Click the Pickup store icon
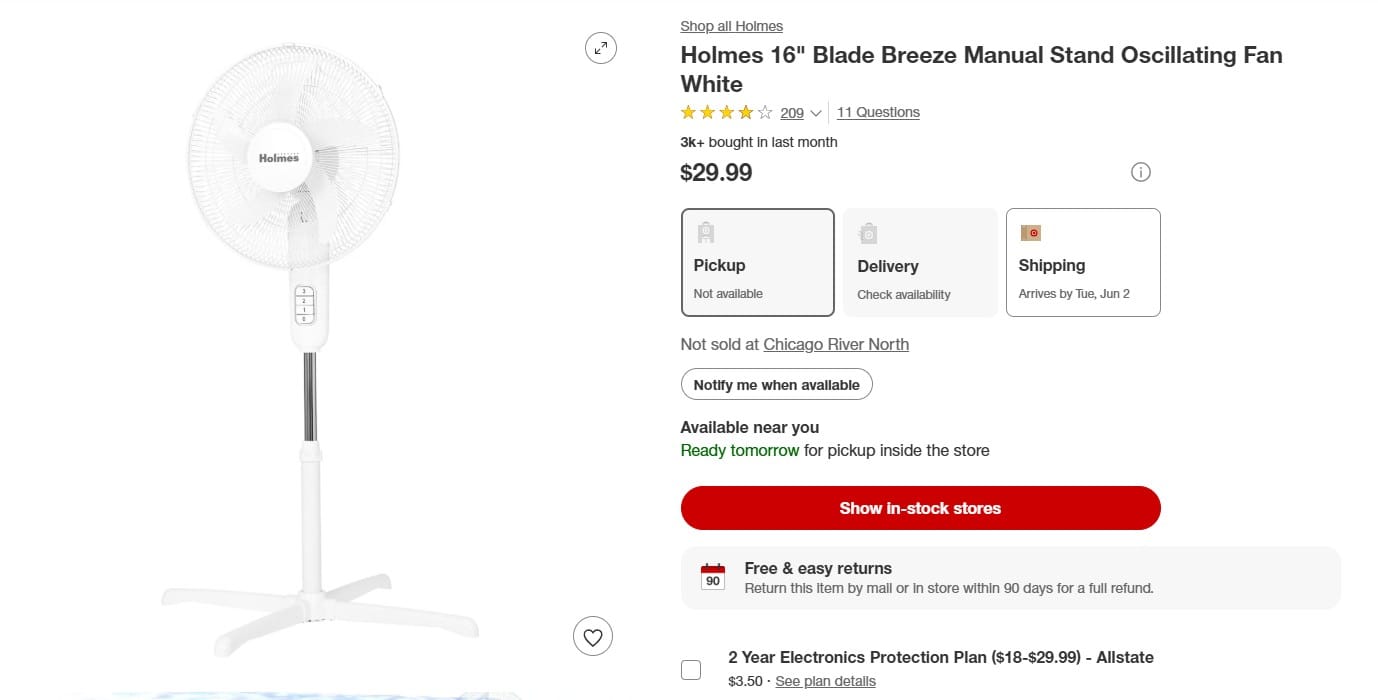This screenshot has width=1378, height=700. coord(706,233)
